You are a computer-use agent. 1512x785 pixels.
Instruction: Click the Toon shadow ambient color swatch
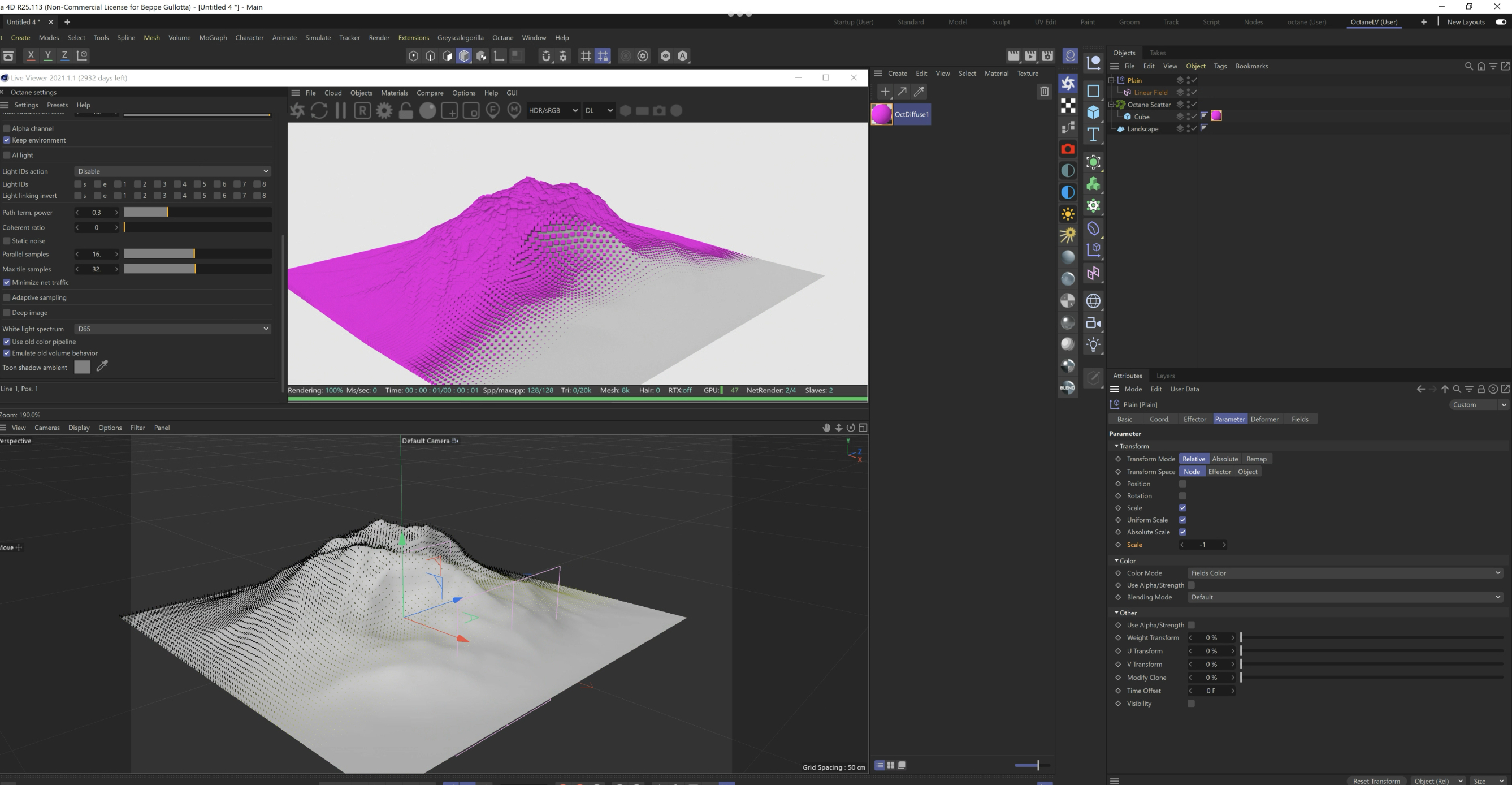pos(82,368)
